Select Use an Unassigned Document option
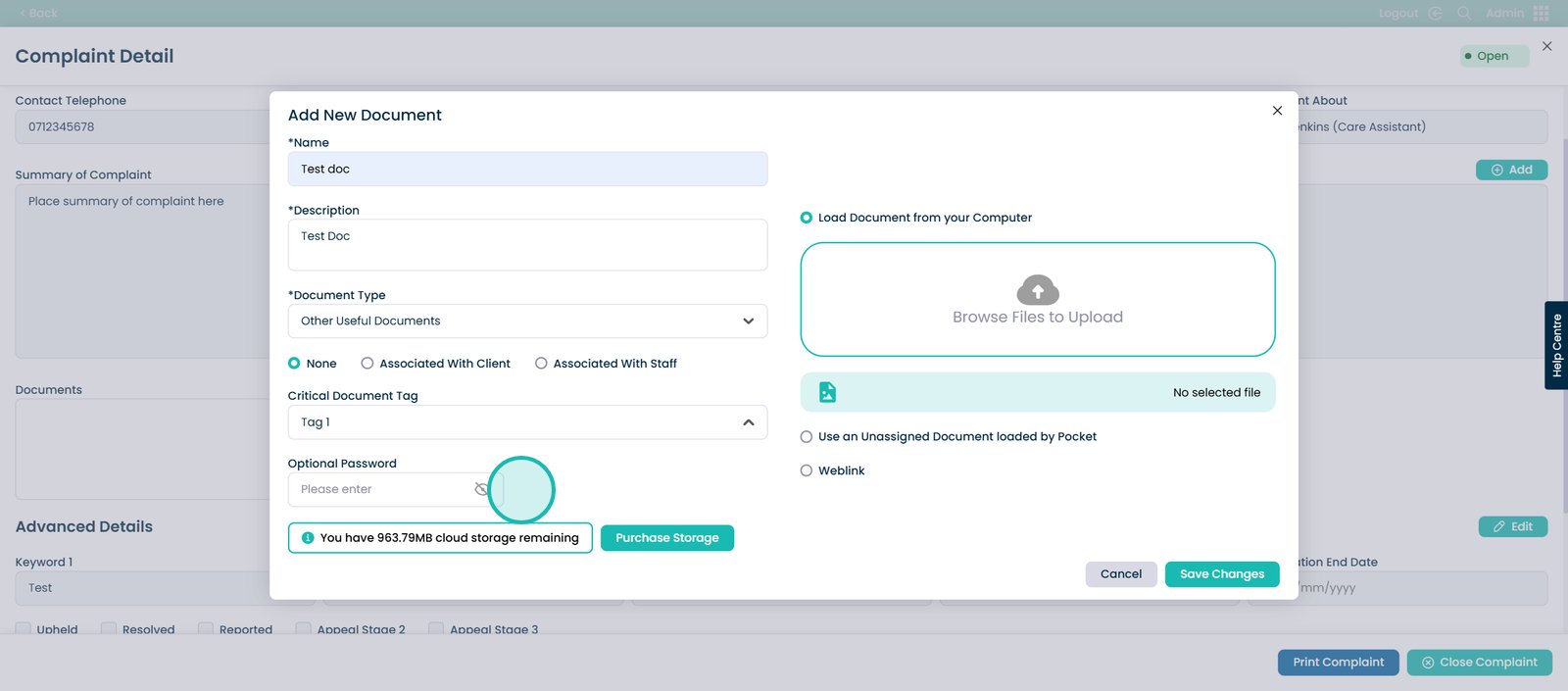This screenshot has width=1568, height=691. (x=807, y=437)
